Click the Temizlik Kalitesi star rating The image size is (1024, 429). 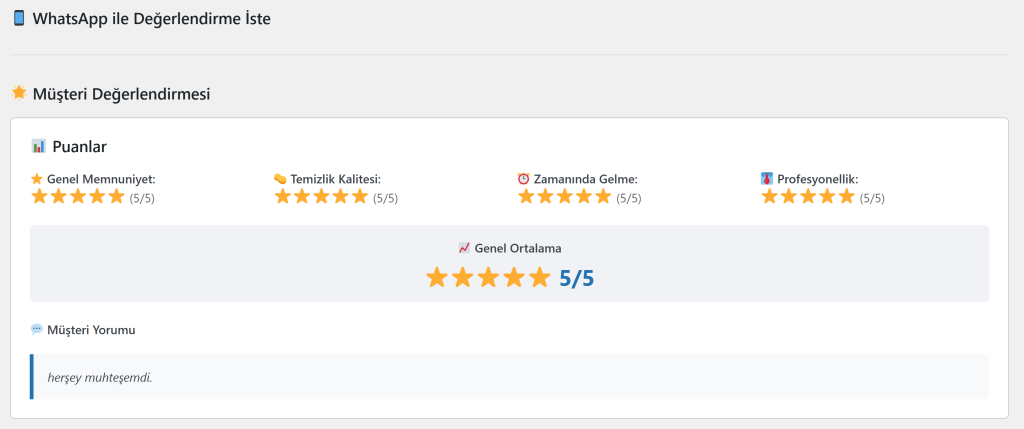pyautogui.click(x=321, y=197)
